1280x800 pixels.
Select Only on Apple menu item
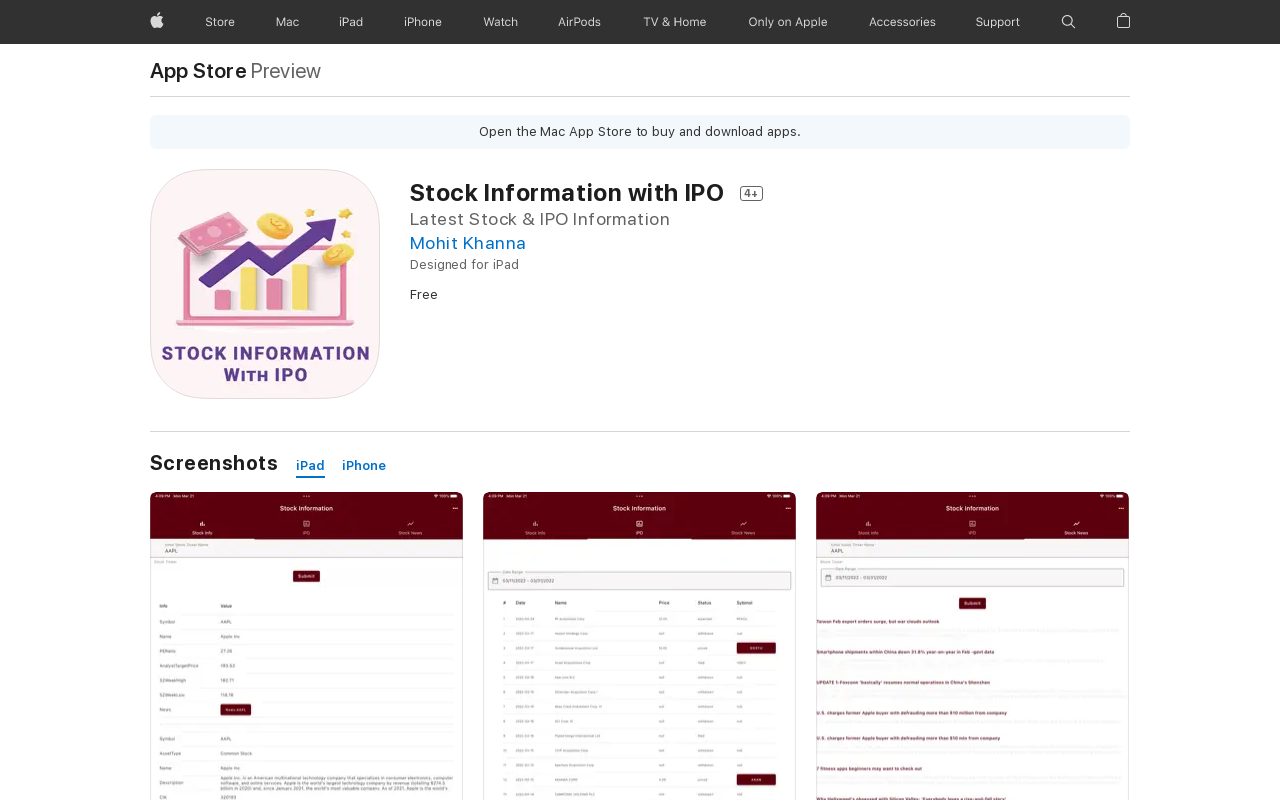coord(787,22)
